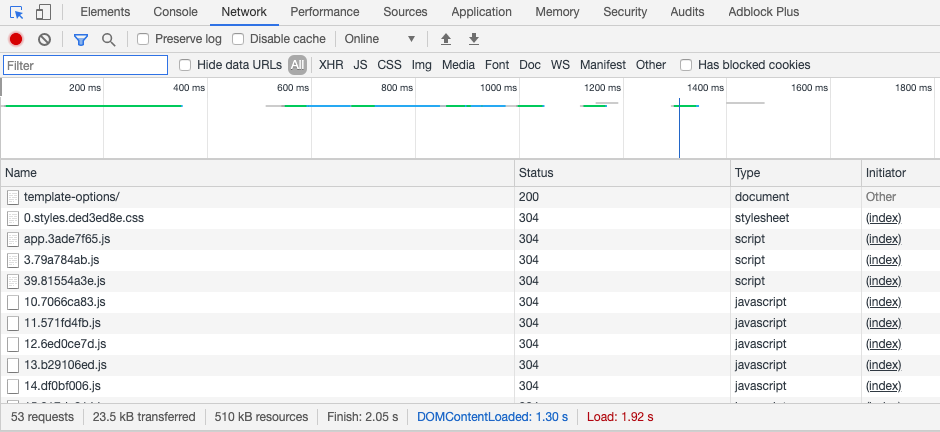Filter requests by CSS
Screen dimensions: 940x432
click(x=389, y=65)
